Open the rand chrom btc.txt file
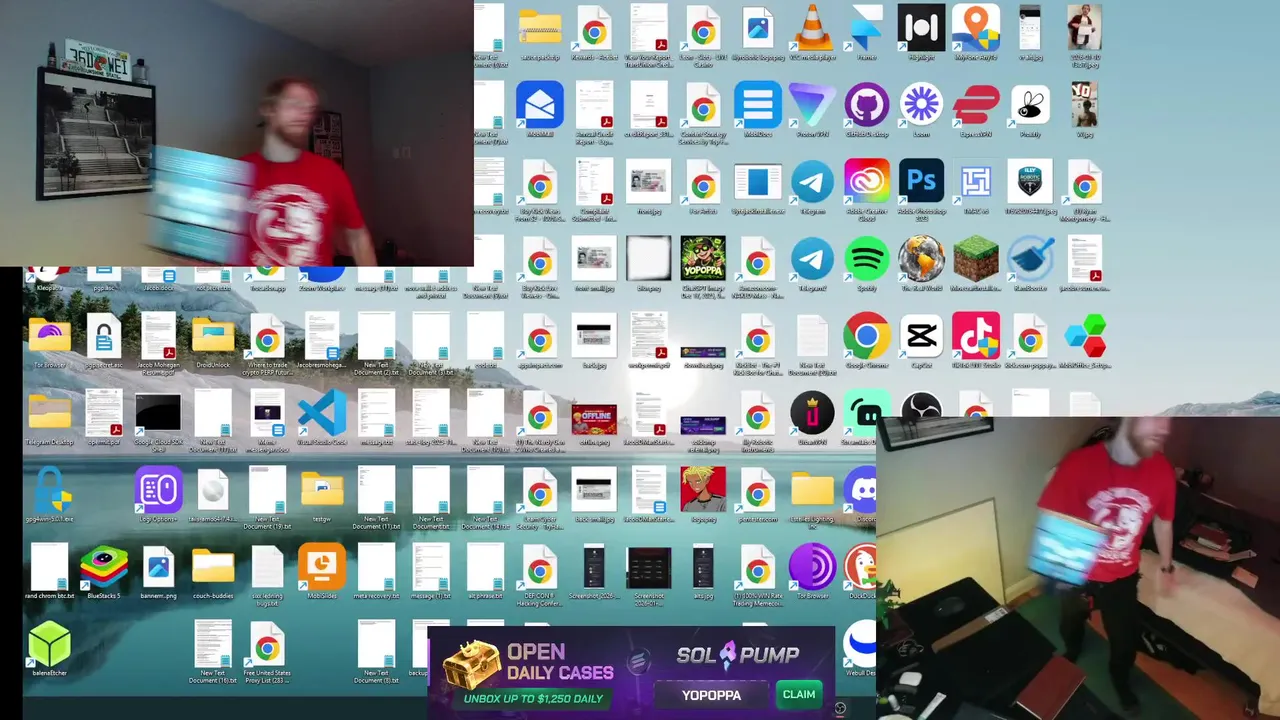The width and height of the screenshot is (1280, 720). pyautogui.click(x=49, y=568)
